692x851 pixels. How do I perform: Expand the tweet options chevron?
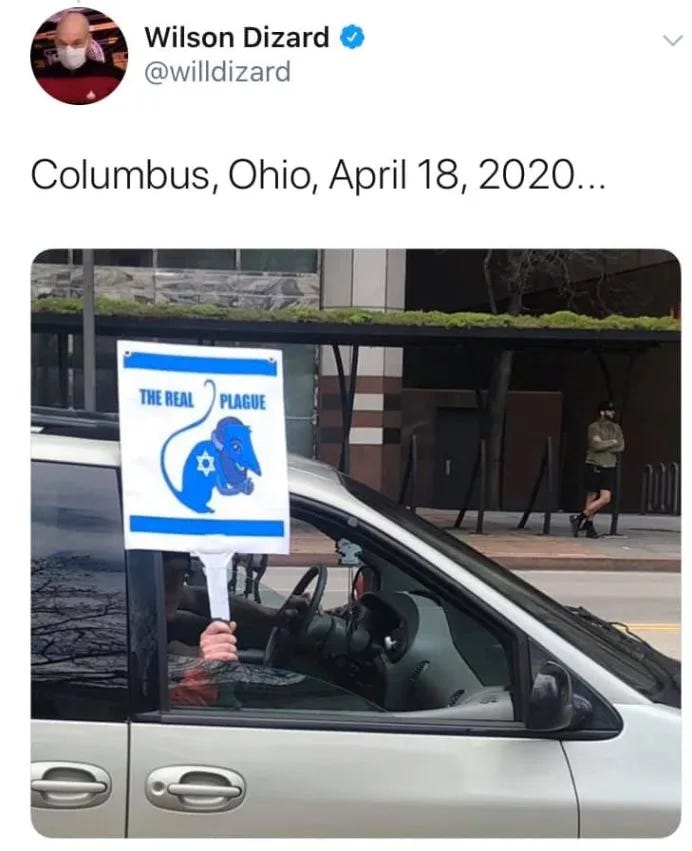[x=672, y=41]
